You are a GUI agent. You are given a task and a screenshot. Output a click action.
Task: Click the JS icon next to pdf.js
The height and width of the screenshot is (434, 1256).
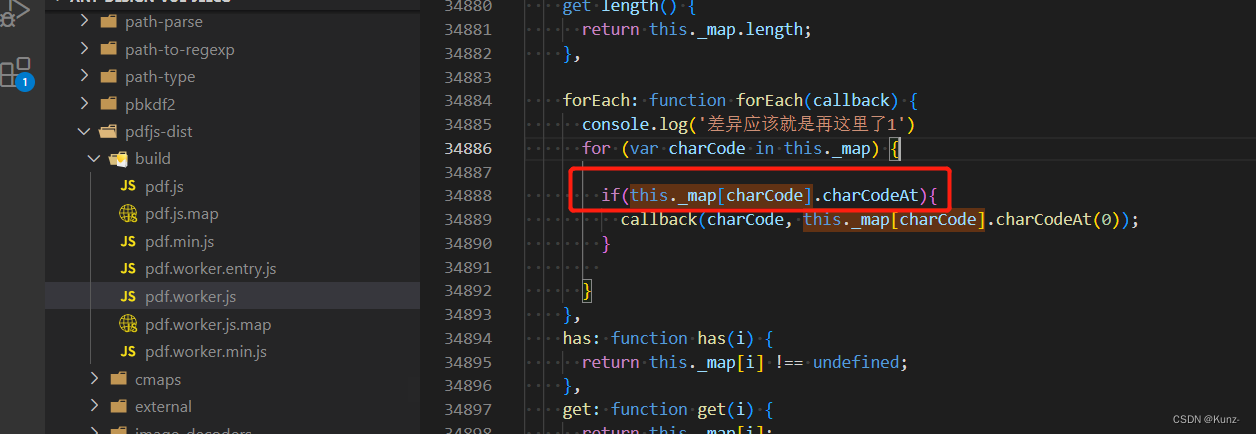pos(128,186)
